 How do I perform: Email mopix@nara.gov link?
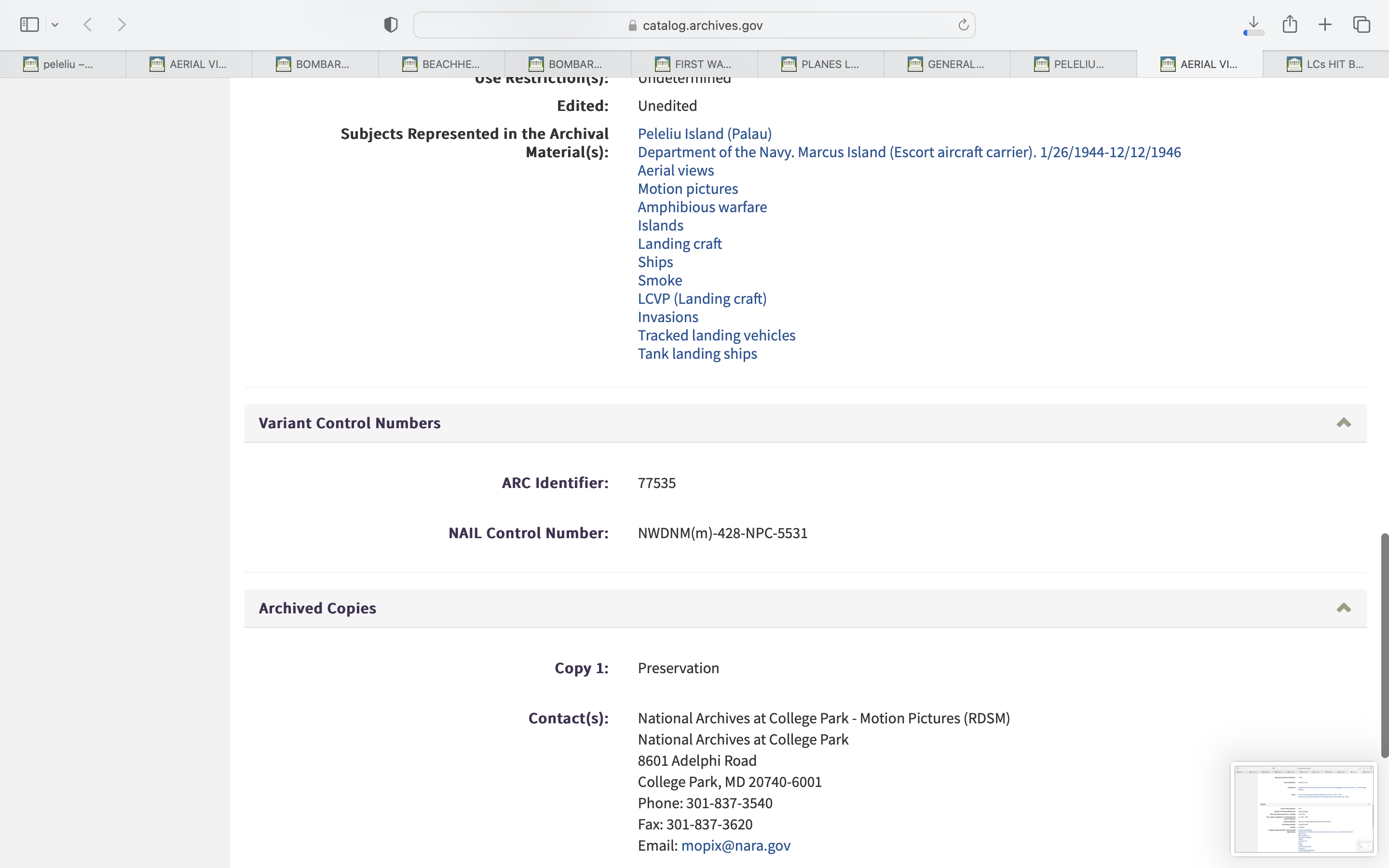(735, 845)
